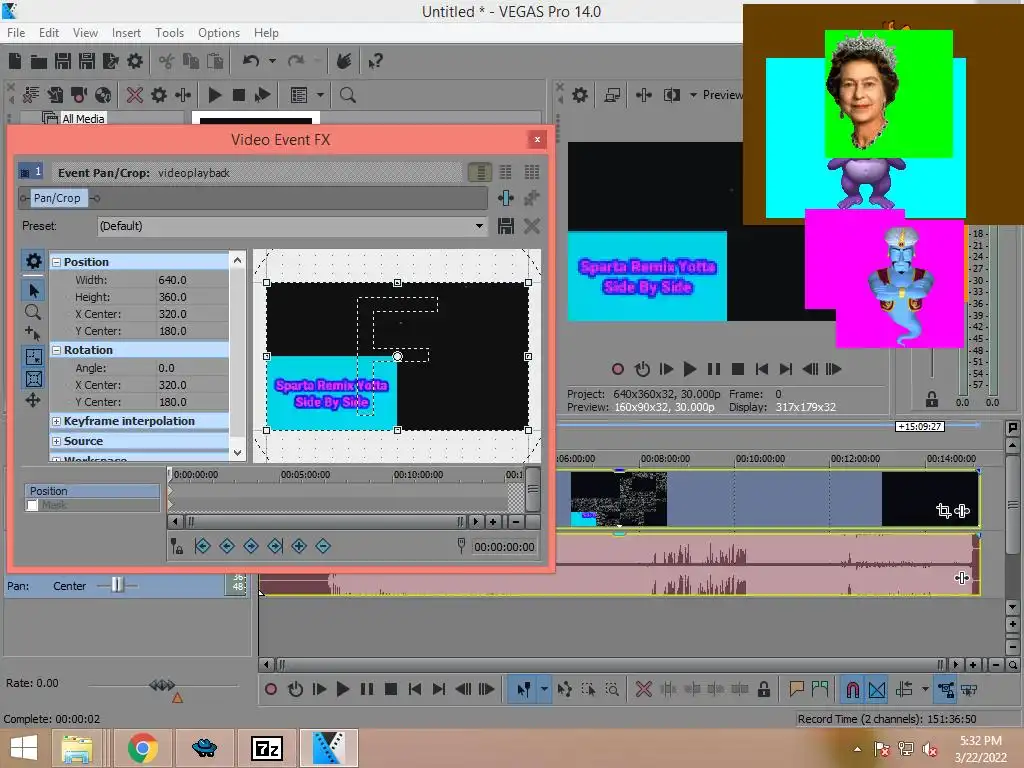The height and width of the screenshot is (768, 1024).
Task: Select the Normal Edit arrow tool in Pan/Crop
Action: [x=33, y=290]
